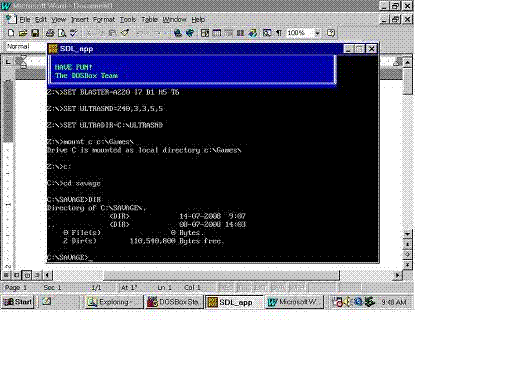Click the taskbar clock showing 9:48 AM
512x384 pixels.
click(x=394, y=302)
